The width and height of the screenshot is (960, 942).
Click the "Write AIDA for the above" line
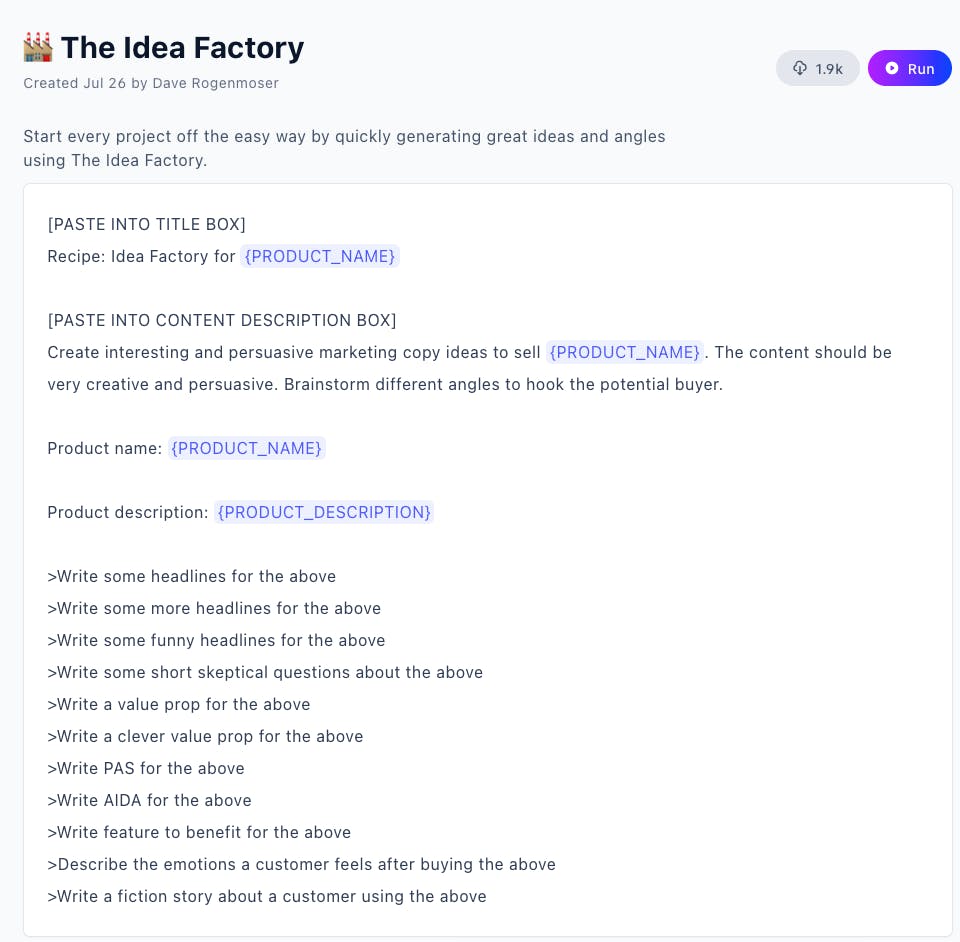pos(149,801)
